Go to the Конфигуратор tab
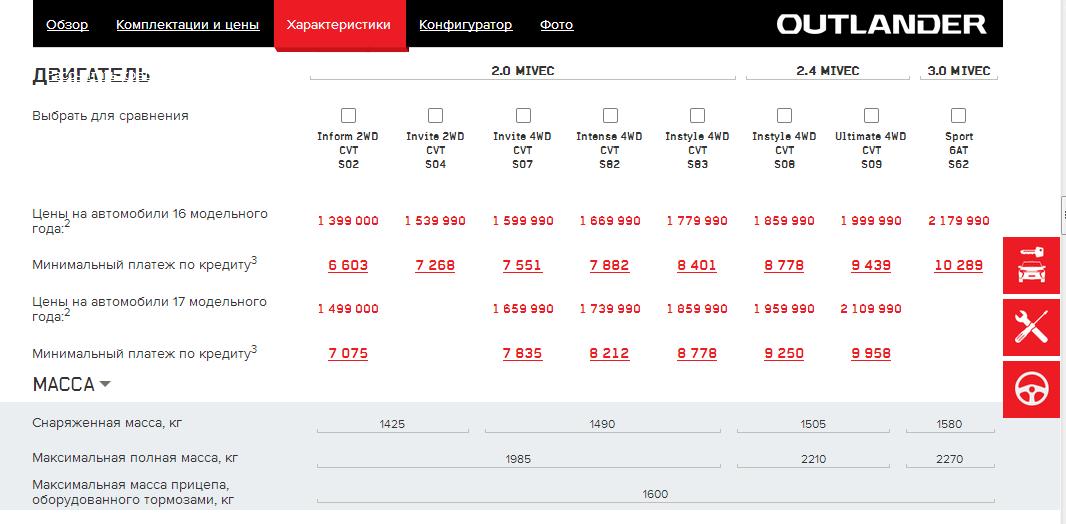This screenshot has width=1066, height=524. 466,25
